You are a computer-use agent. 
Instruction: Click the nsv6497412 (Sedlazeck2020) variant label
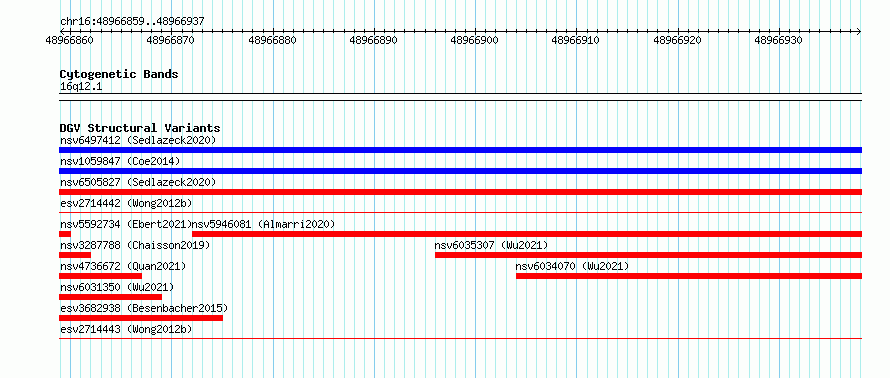(138, 140)
